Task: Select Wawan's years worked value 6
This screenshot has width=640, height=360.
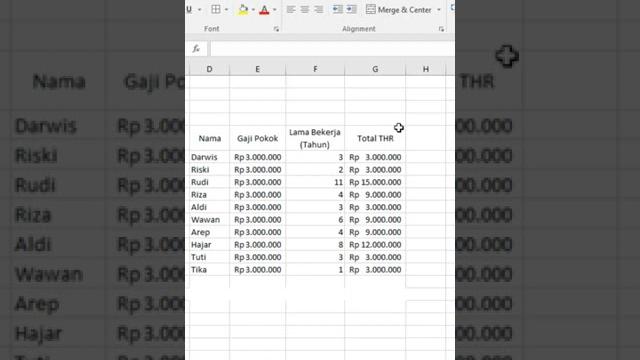Action: (315, 220)
